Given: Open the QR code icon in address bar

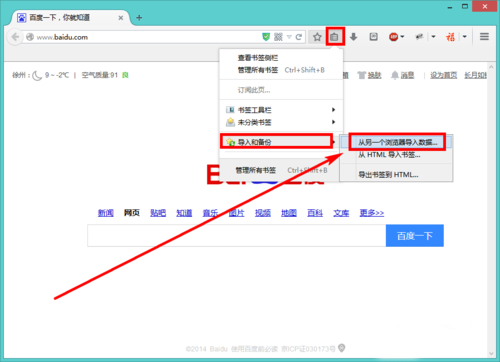Looking at the screenshot, I should point(278,37).
